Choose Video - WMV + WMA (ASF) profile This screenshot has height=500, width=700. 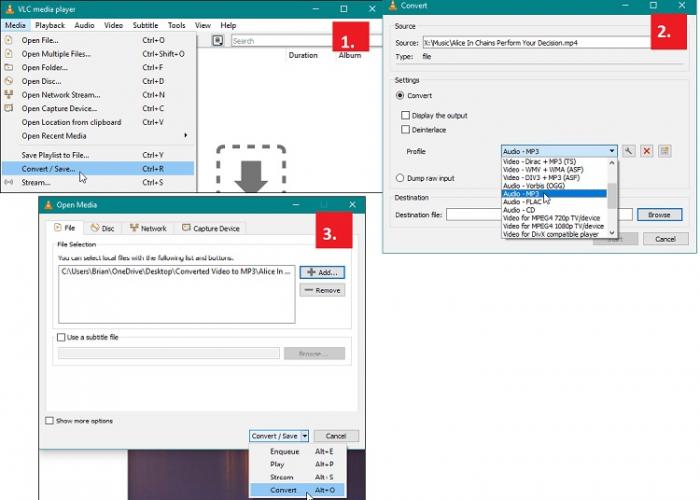click(x=554, y=170)
